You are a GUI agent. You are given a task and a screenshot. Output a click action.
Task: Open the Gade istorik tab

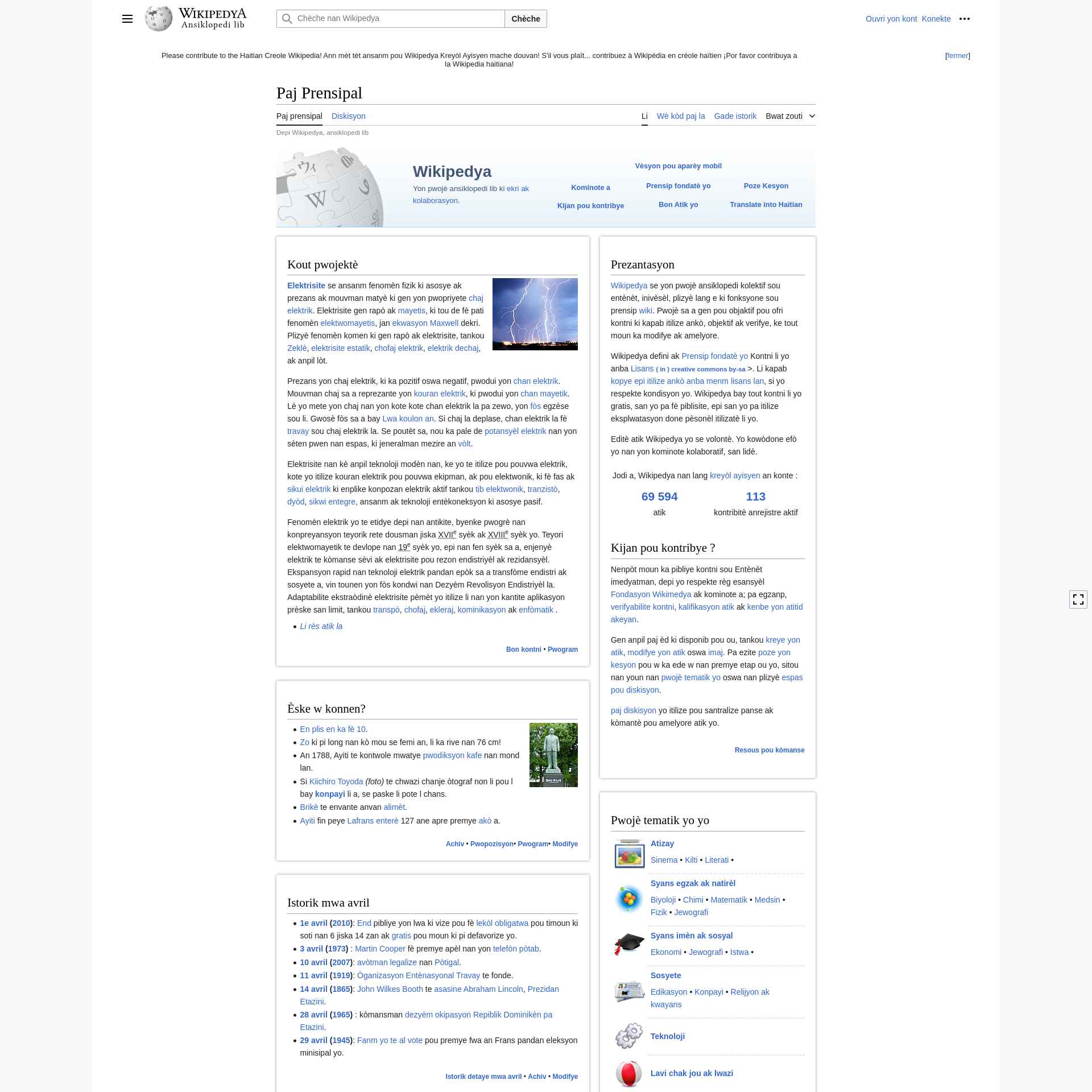[x=735, y=116]
